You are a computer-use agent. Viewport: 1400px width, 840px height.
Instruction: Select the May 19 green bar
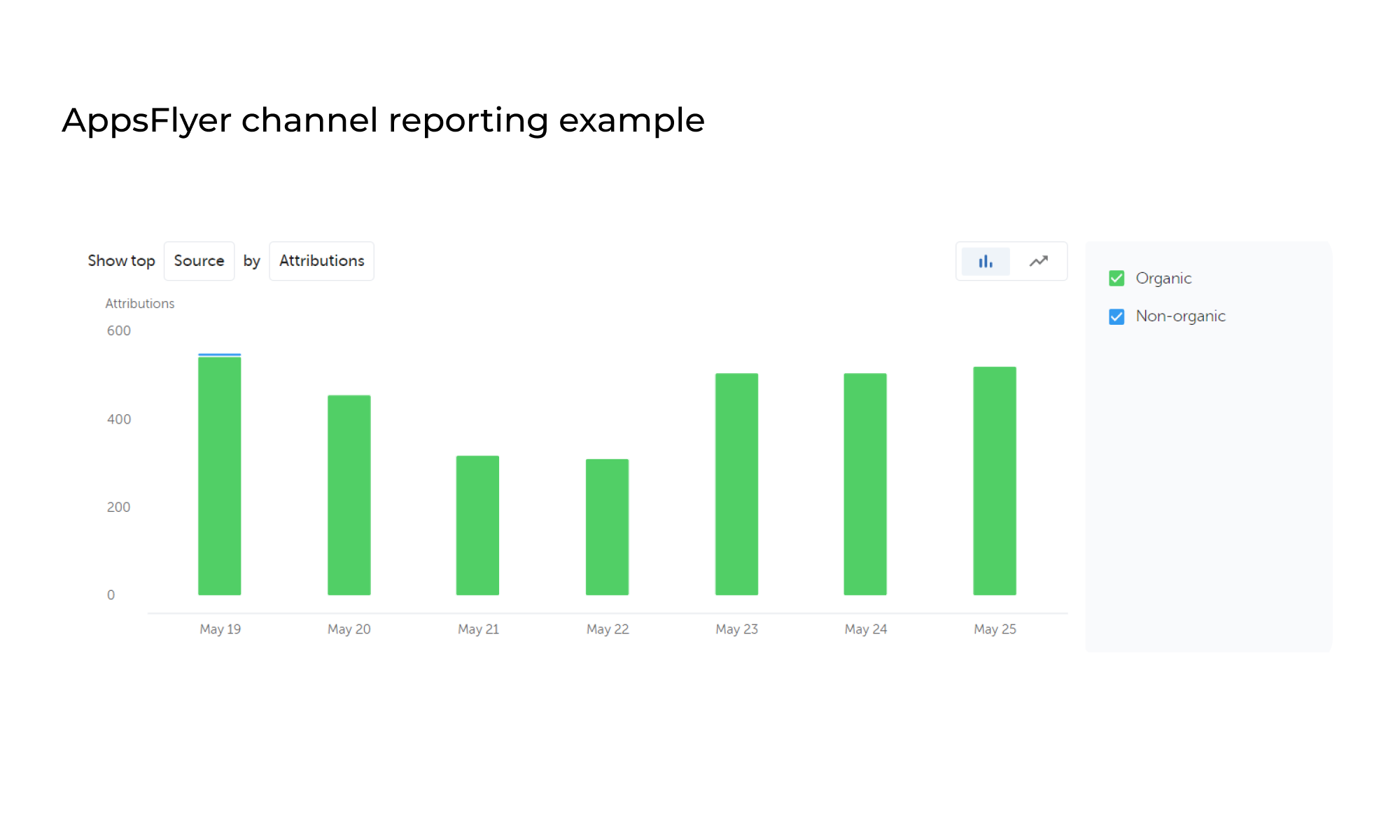tap(220, 476)
